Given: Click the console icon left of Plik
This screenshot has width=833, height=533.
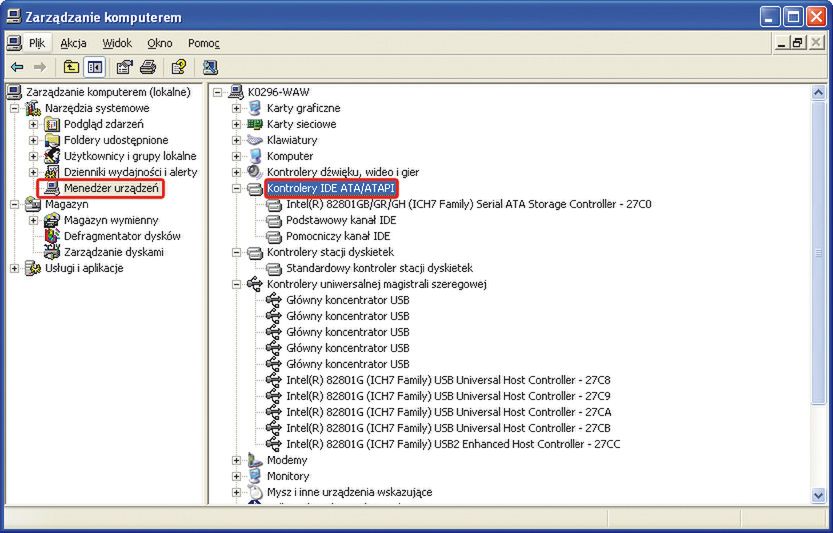Looking at the screenshot, I should click(14, 43).
